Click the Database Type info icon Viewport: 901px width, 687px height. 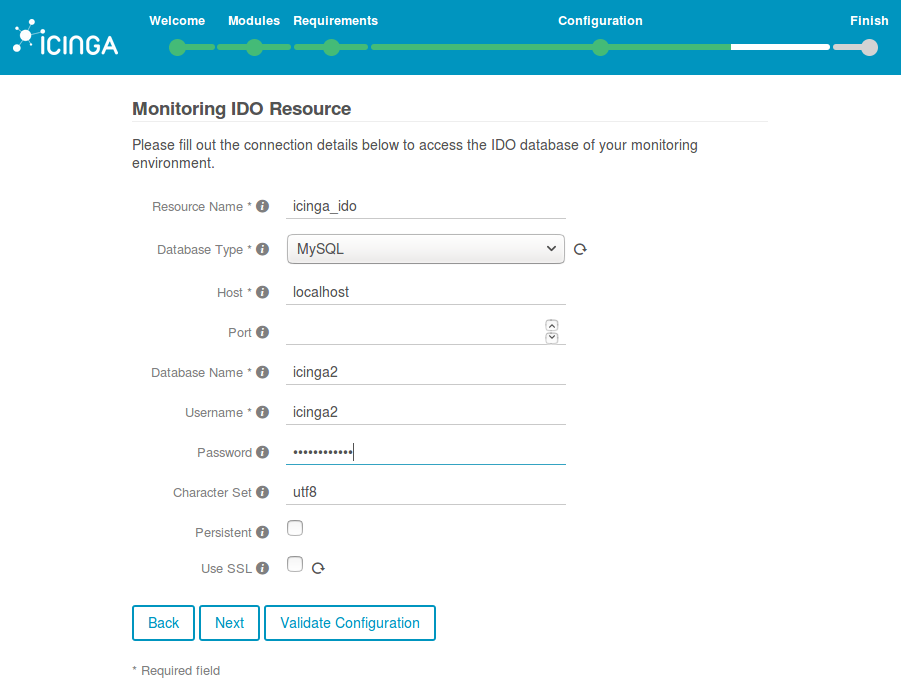click(x=263, y=249)
